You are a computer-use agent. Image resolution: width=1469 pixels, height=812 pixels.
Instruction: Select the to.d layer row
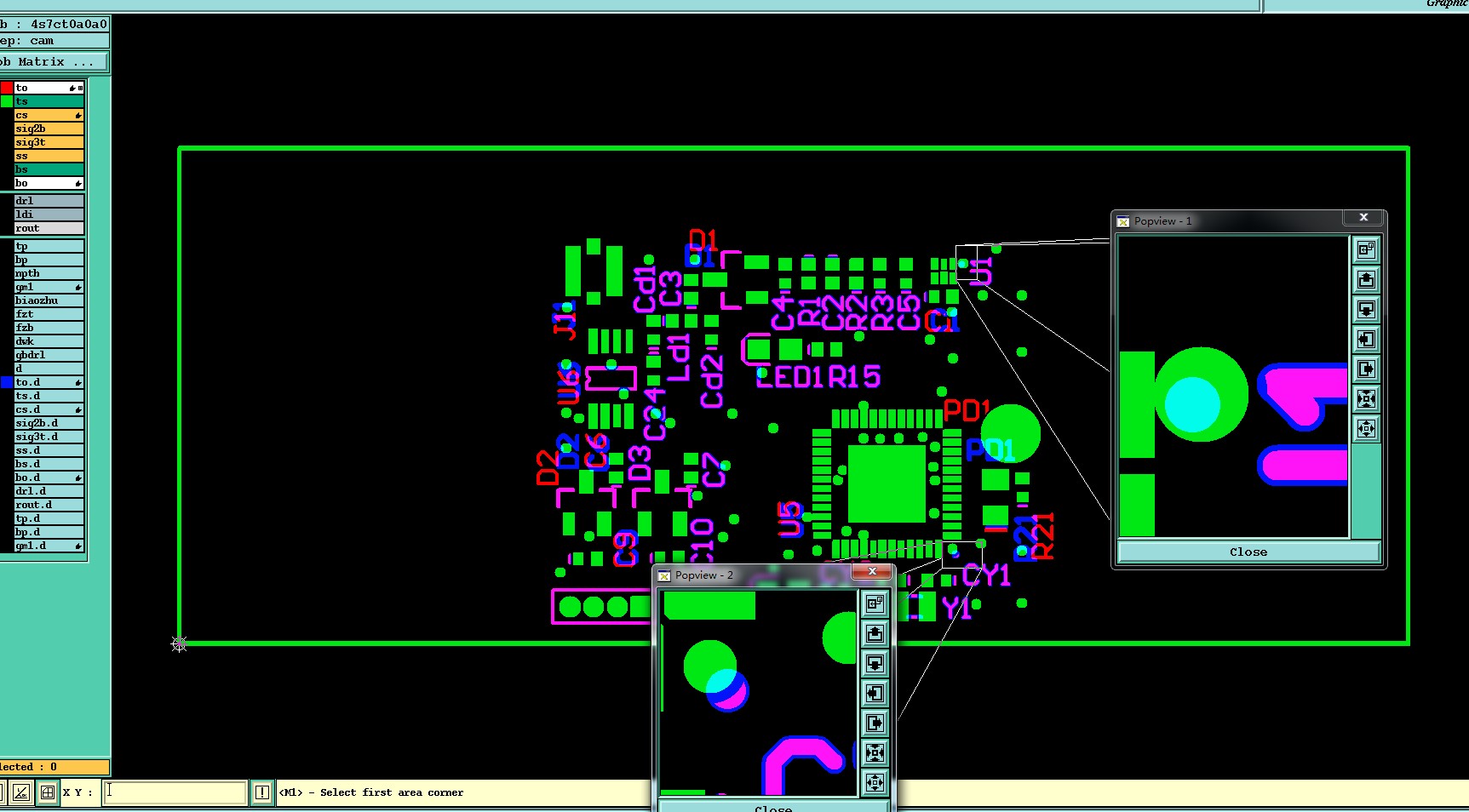[49, 382]
